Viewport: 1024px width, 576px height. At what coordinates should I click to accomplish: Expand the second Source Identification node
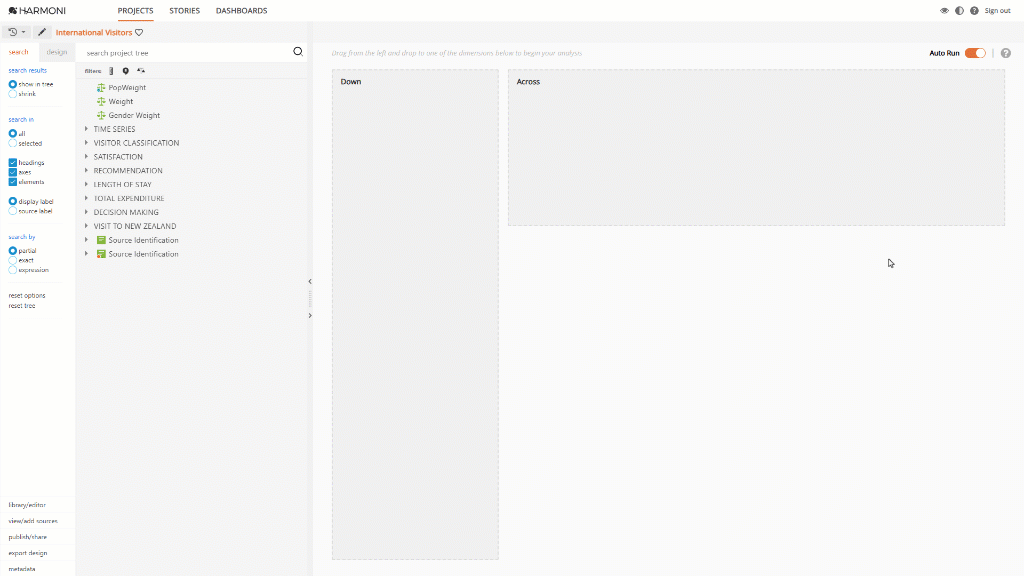click(x=86, y=253)
